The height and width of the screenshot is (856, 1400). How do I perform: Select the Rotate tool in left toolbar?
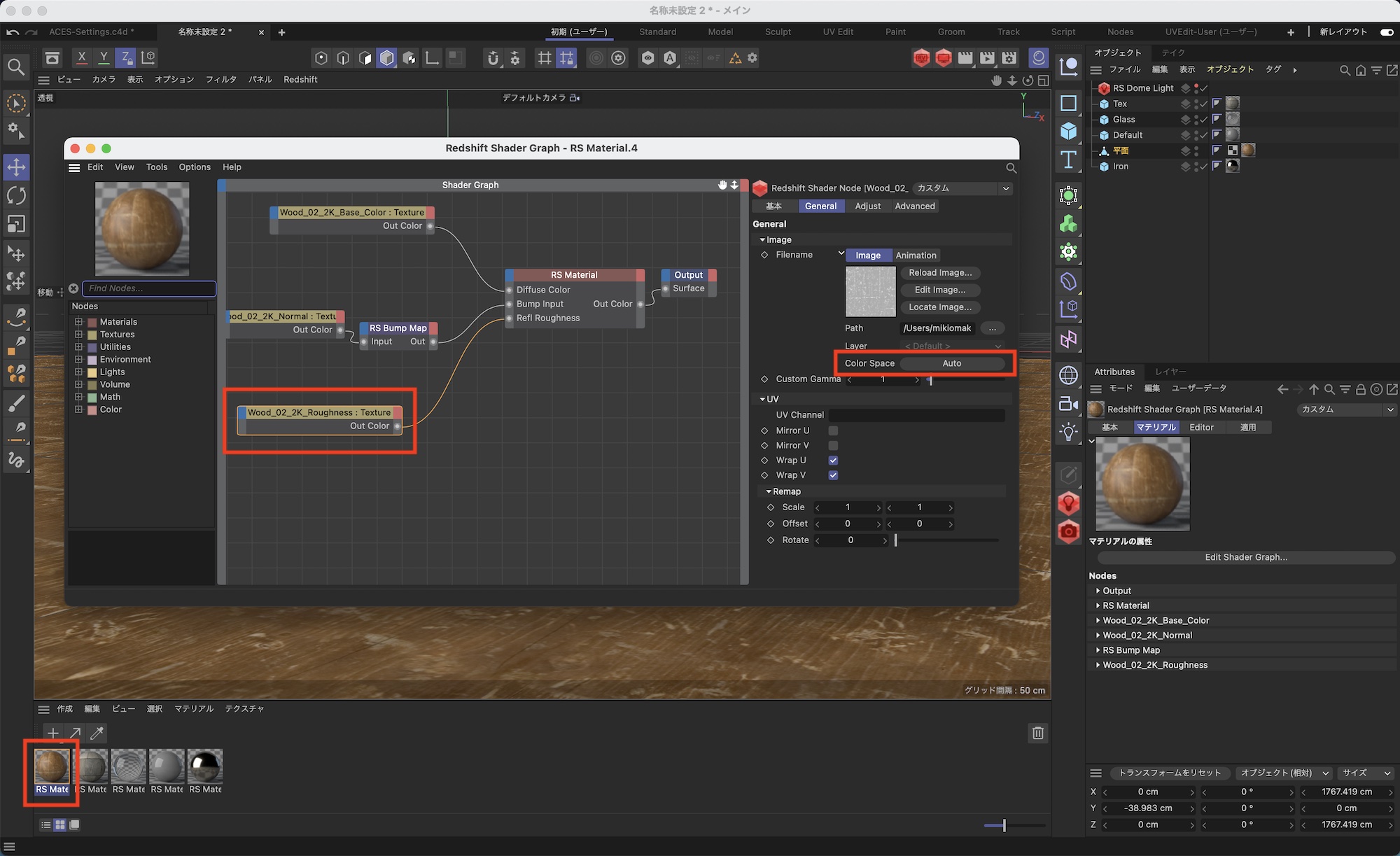coord(16,195)
